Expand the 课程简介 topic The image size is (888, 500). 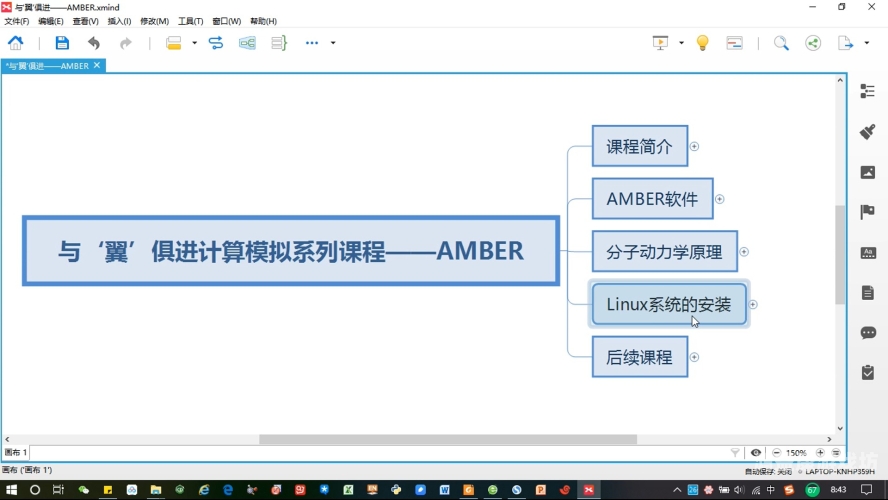pyautogui.click(x=694, y=147)
